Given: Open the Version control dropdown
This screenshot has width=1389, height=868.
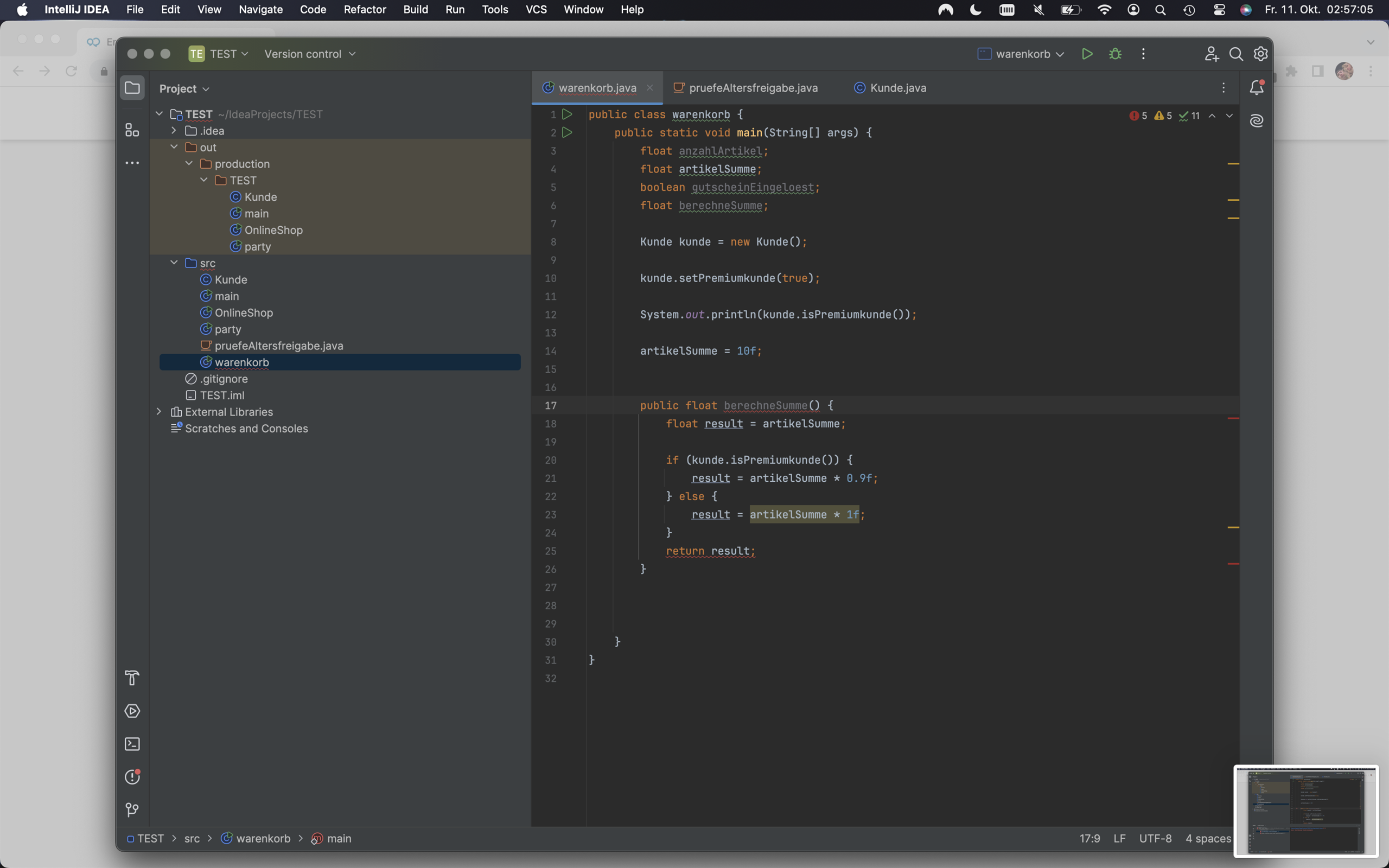Looking at the screenshot, I should pyautogui.click(x=310, y=54).
